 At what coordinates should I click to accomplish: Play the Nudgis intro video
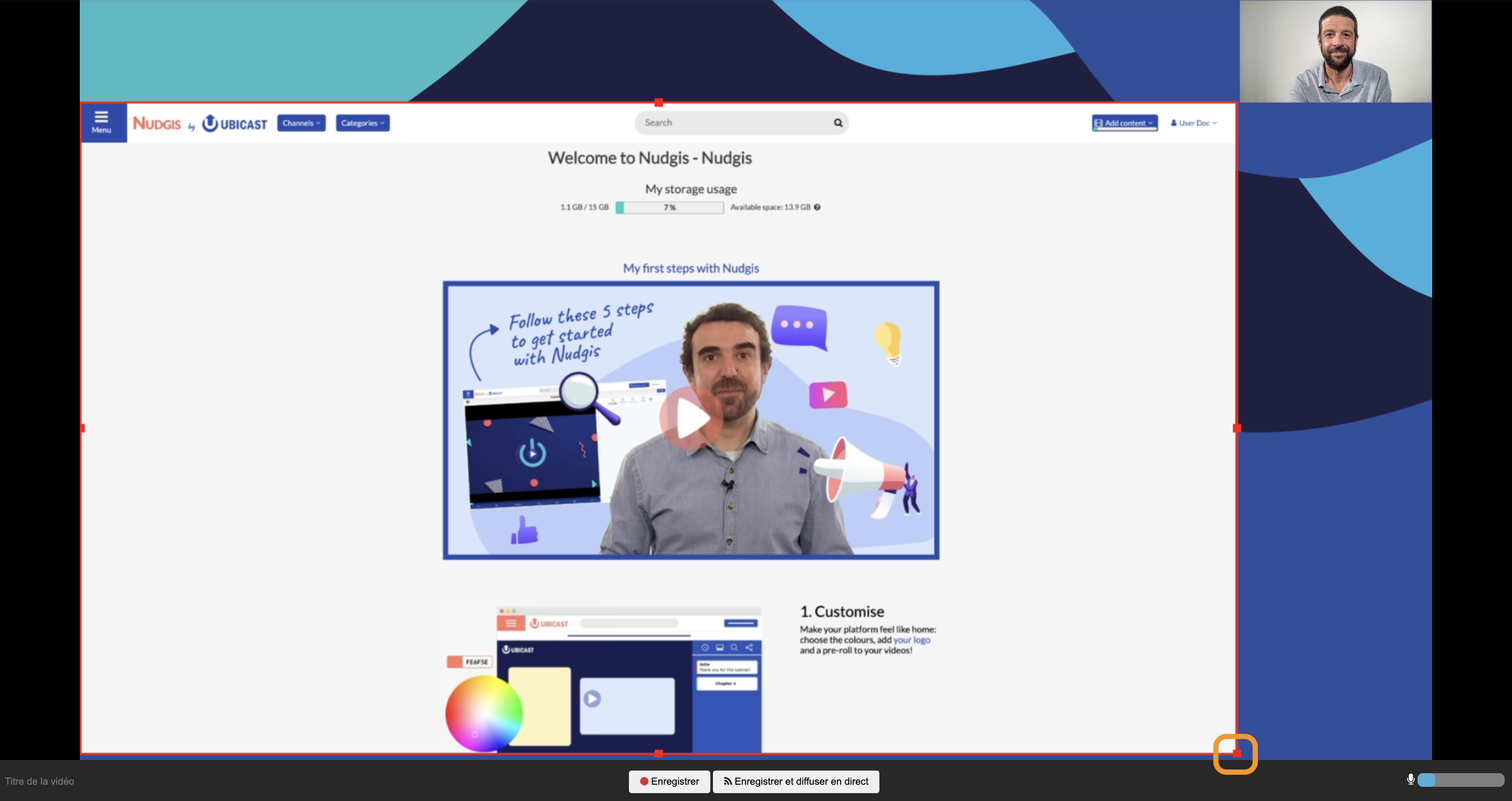(x=691, y=418)
